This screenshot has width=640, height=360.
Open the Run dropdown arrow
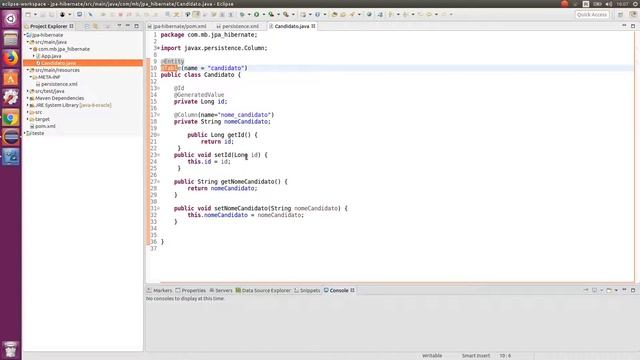(x=263, y=14)
